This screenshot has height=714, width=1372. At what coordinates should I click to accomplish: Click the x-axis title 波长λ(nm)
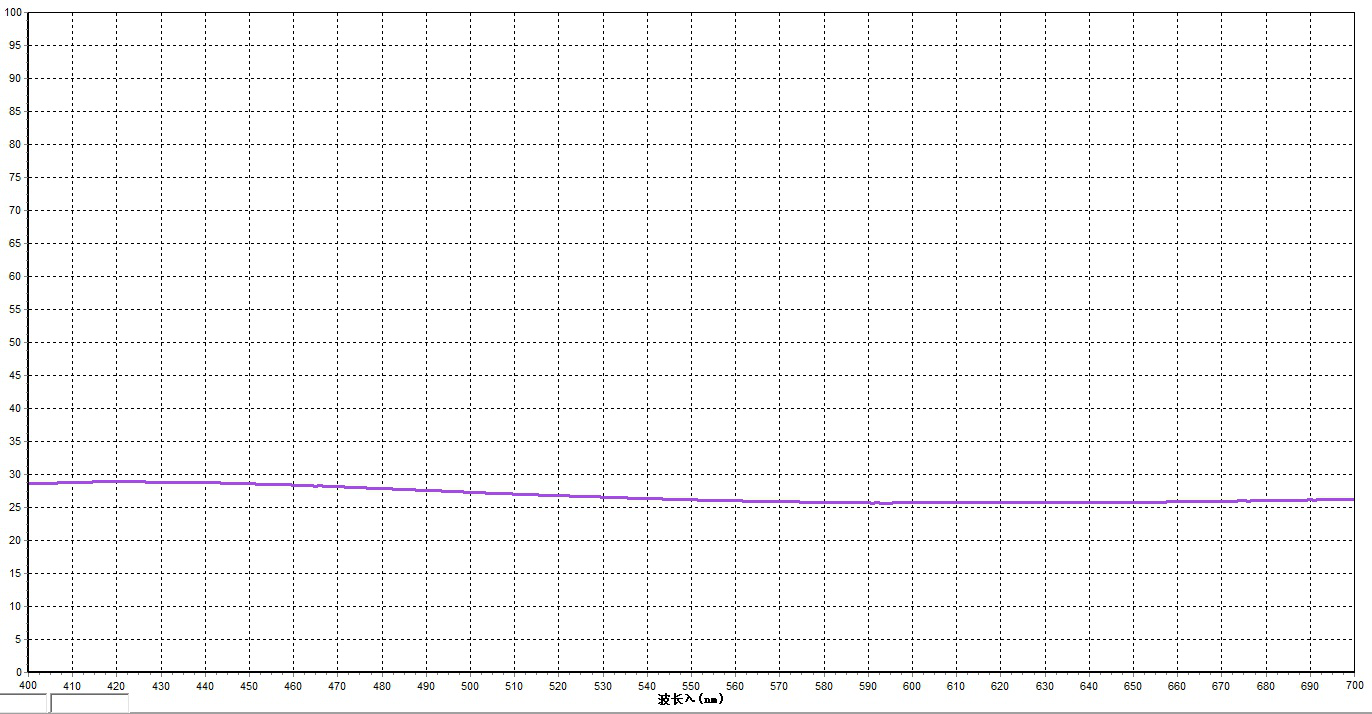pos(690,698)
